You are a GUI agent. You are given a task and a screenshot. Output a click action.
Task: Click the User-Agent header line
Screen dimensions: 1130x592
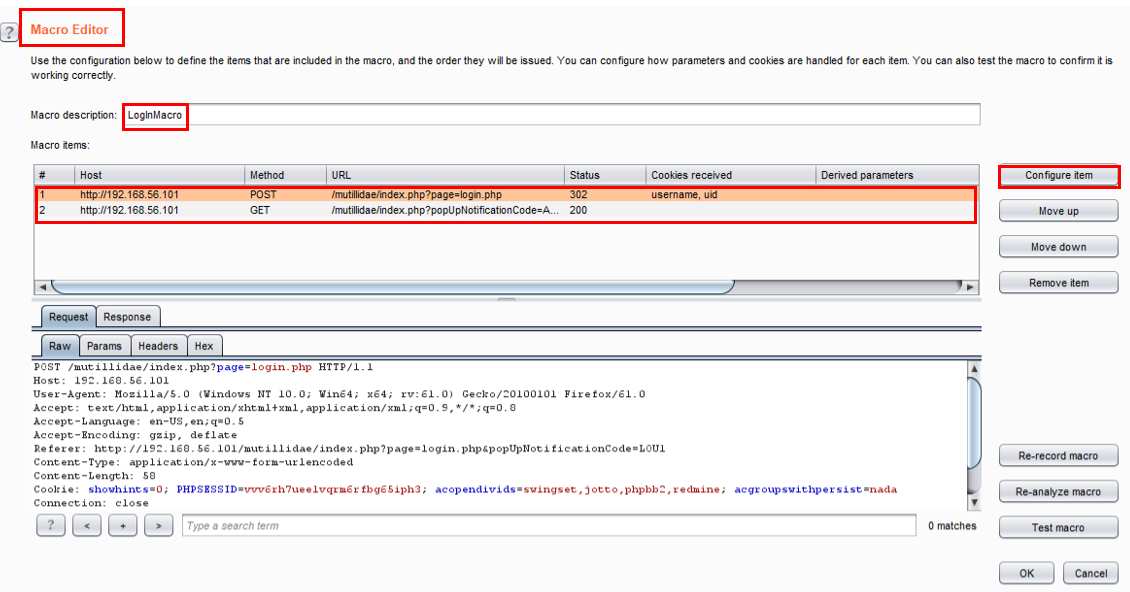click(x=339, y=394)
